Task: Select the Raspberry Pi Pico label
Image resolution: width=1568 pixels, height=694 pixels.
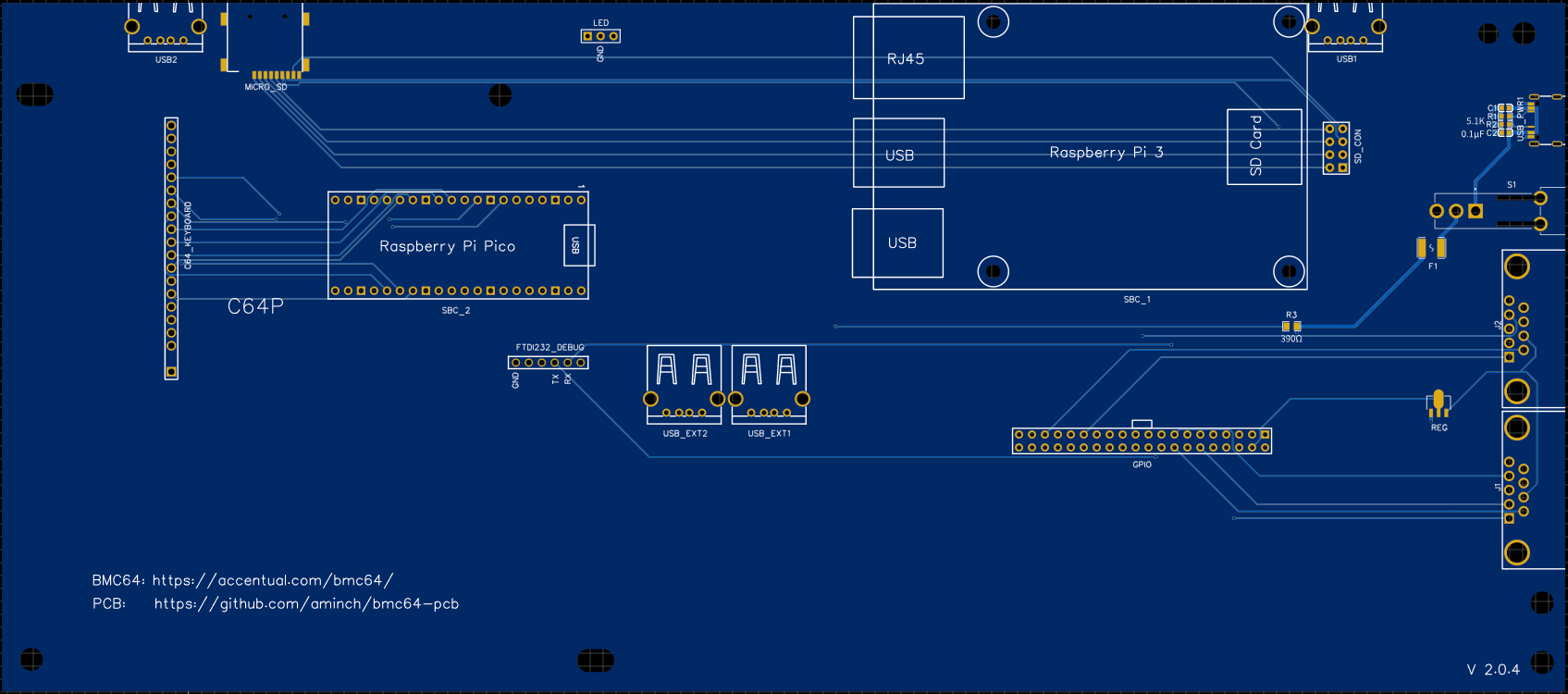Action: click(447, 246)
